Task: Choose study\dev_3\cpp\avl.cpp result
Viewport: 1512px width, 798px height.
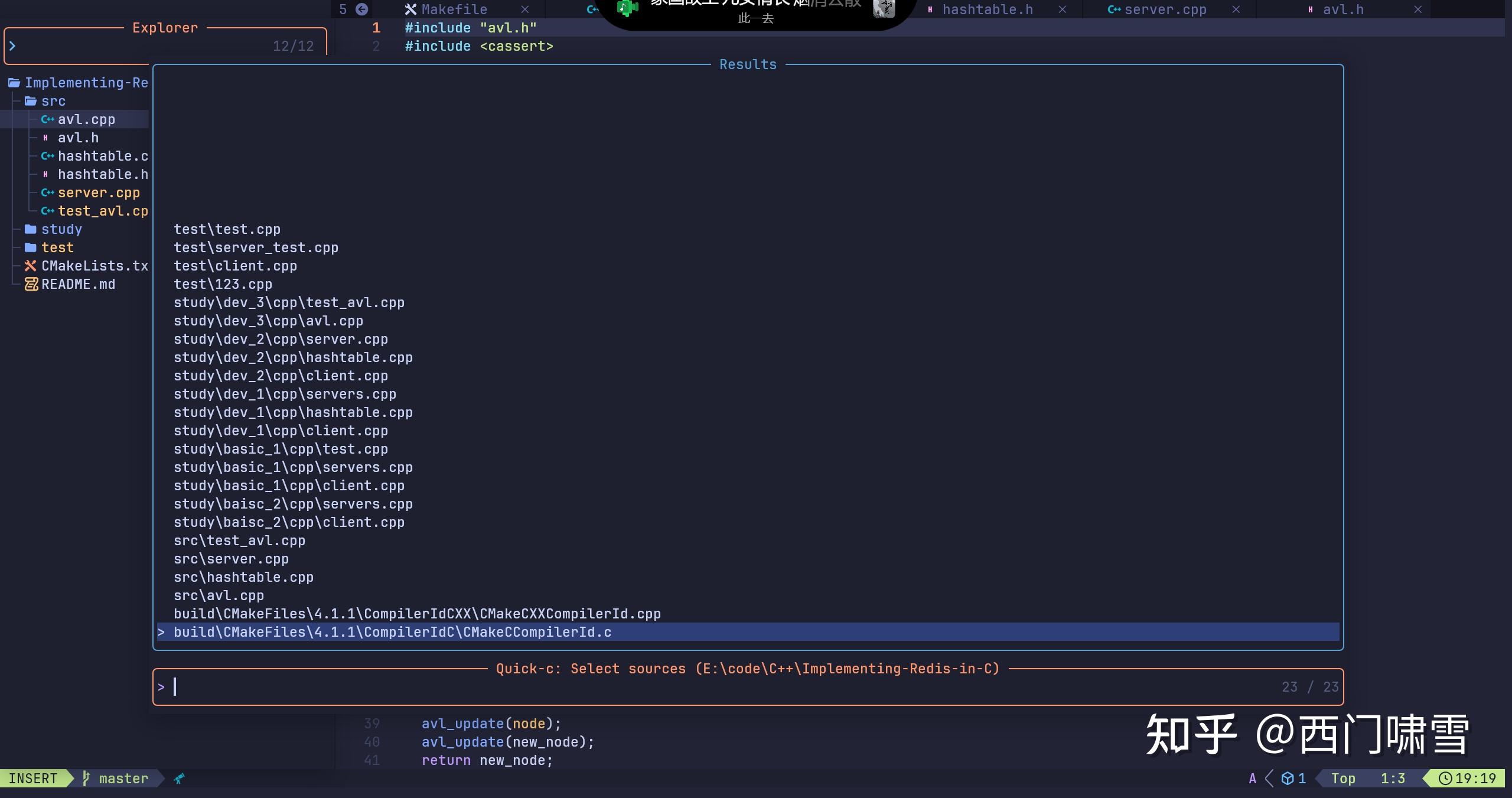Action: 268,321
